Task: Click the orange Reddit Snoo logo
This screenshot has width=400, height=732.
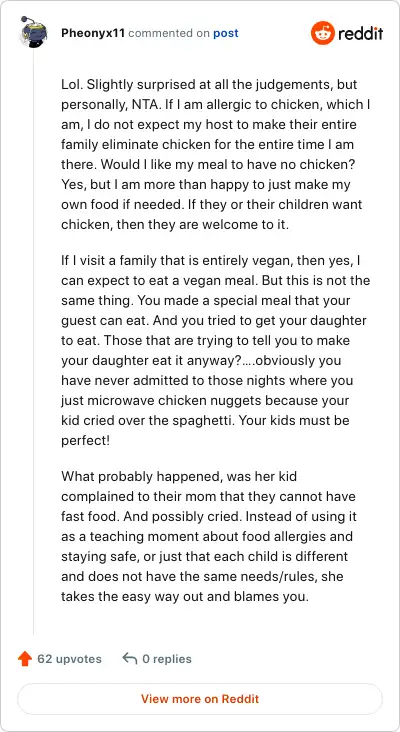Action: [323, 33]
